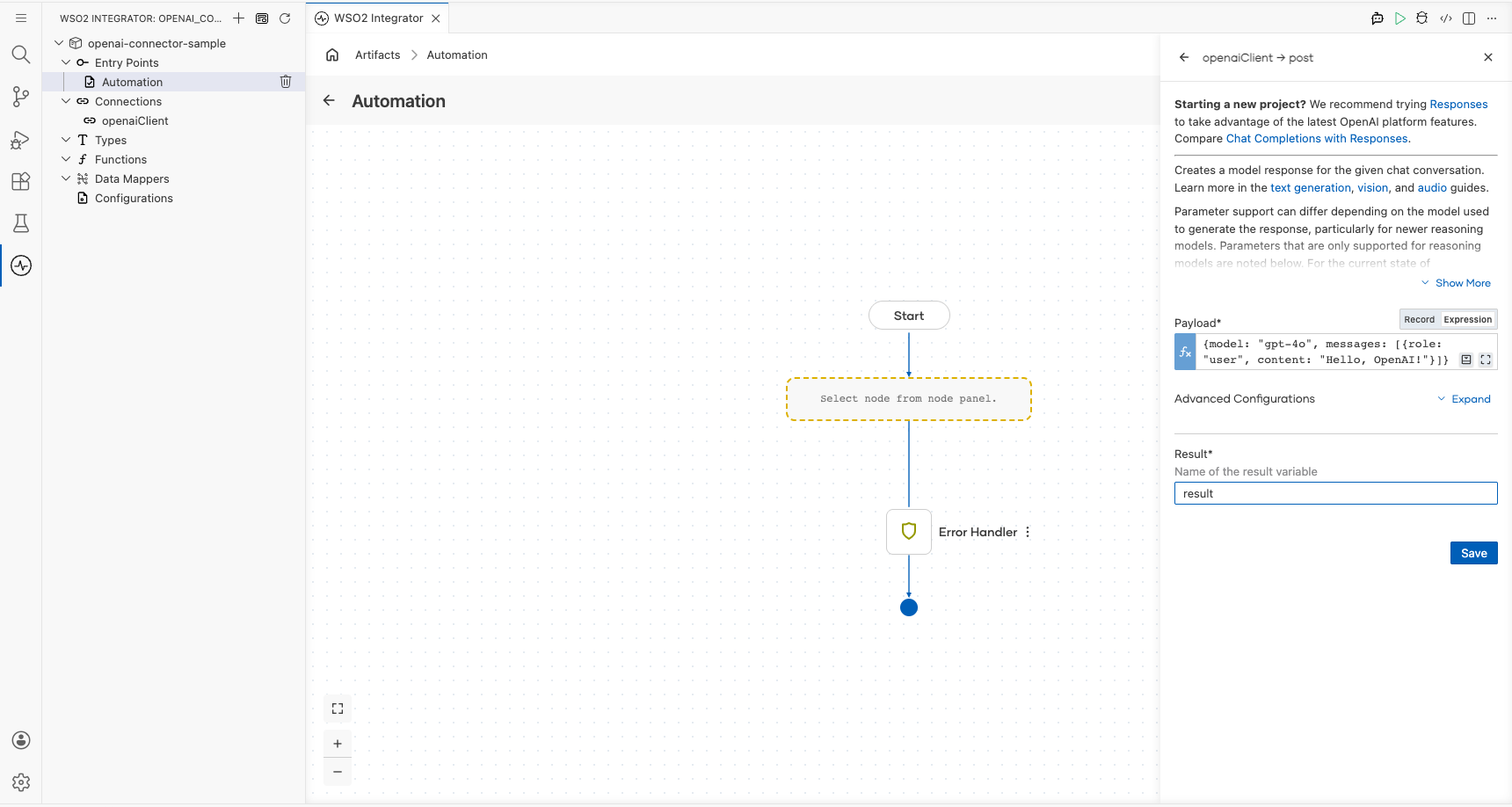
Task: Open the Responses link
Action: [x=1458, y=104]
